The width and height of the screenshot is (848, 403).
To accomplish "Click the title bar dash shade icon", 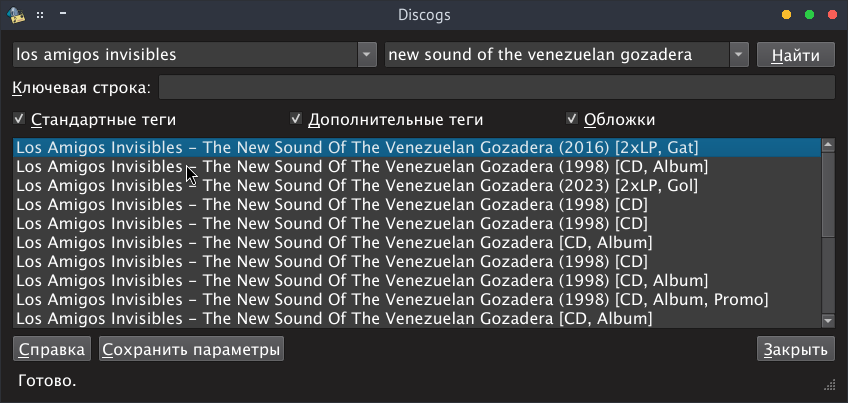I will pyautogui.click(x=63, y=12).
